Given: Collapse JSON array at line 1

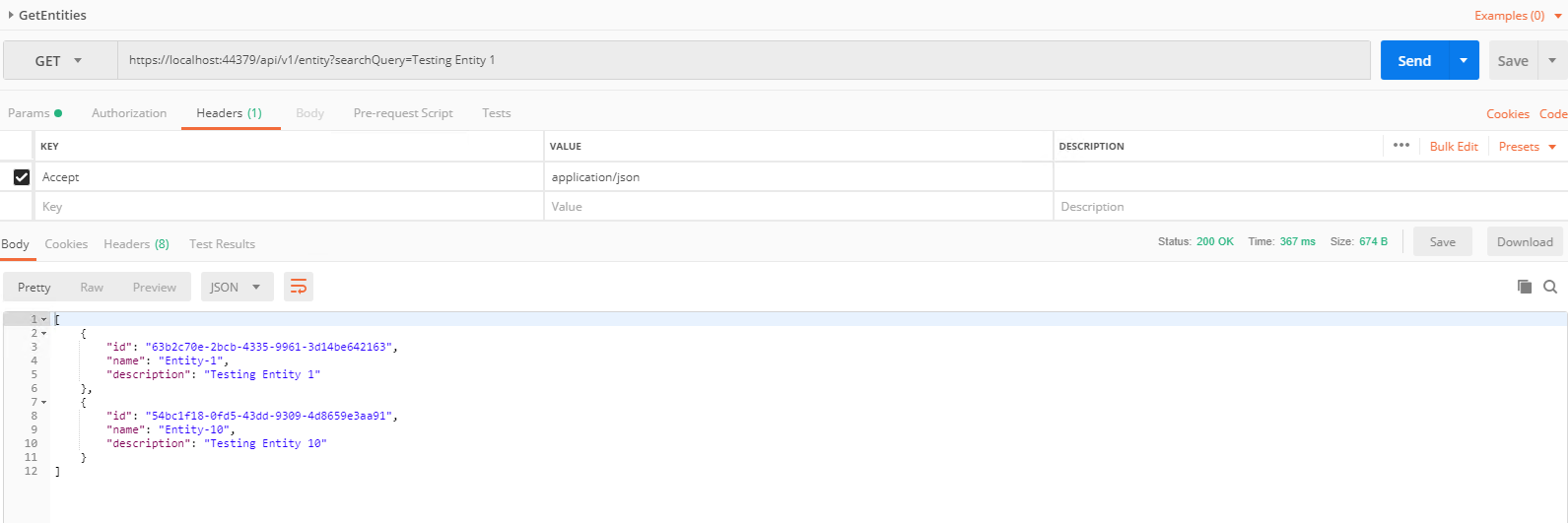Looking at the screenshot, I should (x=44, y=320).
